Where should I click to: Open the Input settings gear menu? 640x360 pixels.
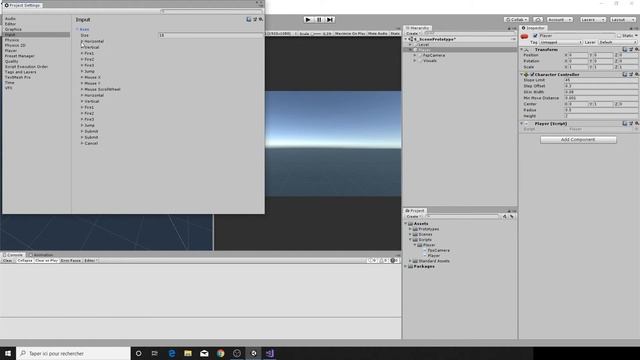click(260, 20)
